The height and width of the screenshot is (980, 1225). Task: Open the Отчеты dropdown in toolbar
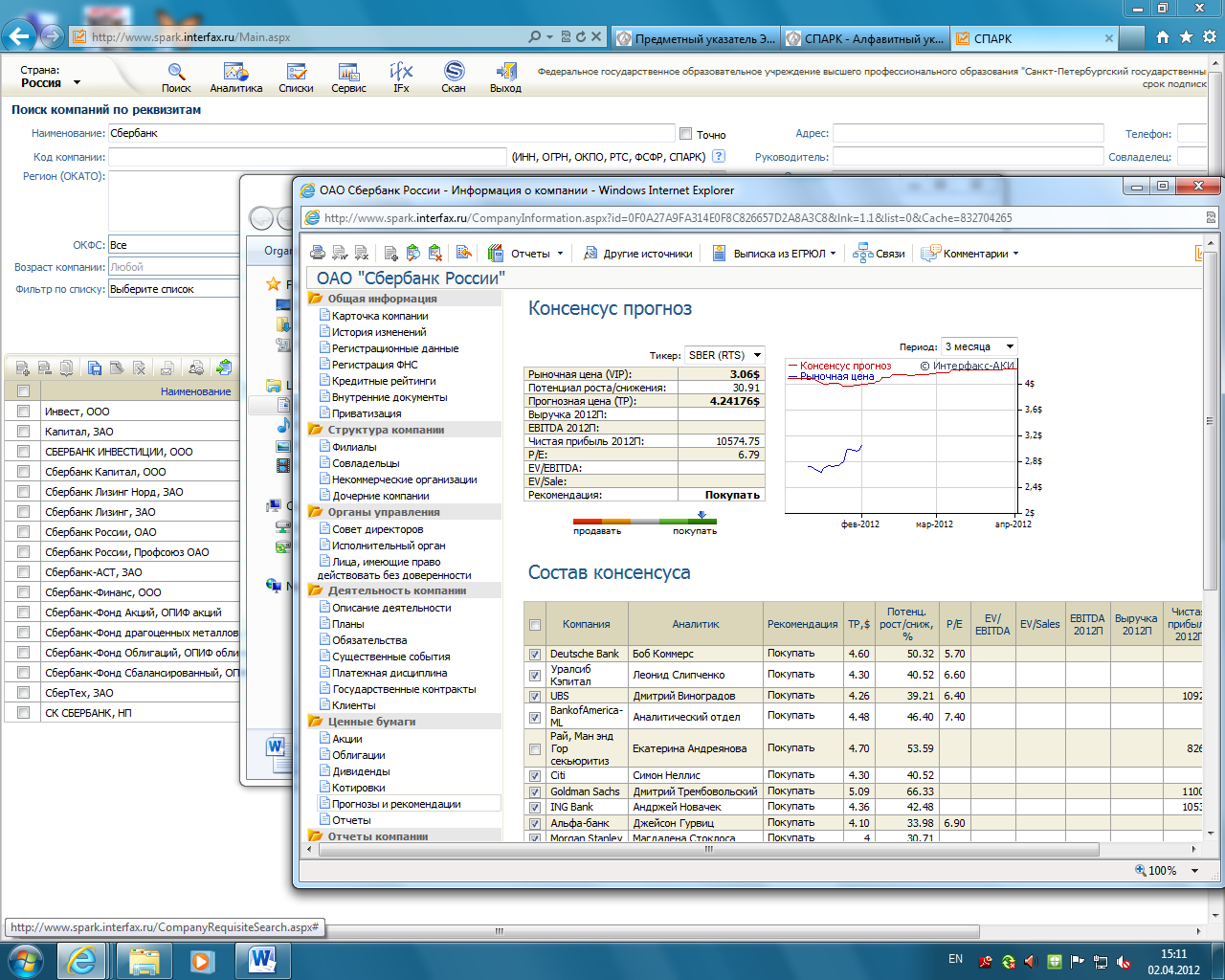525,253
